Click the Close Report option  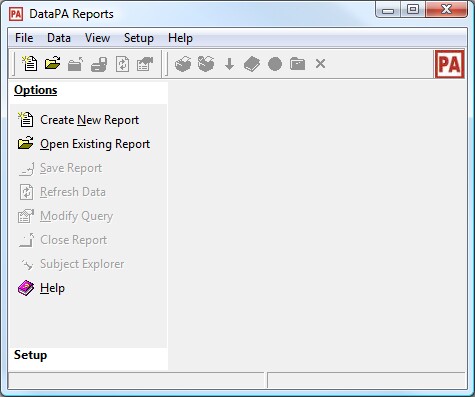tap(74, 240)
